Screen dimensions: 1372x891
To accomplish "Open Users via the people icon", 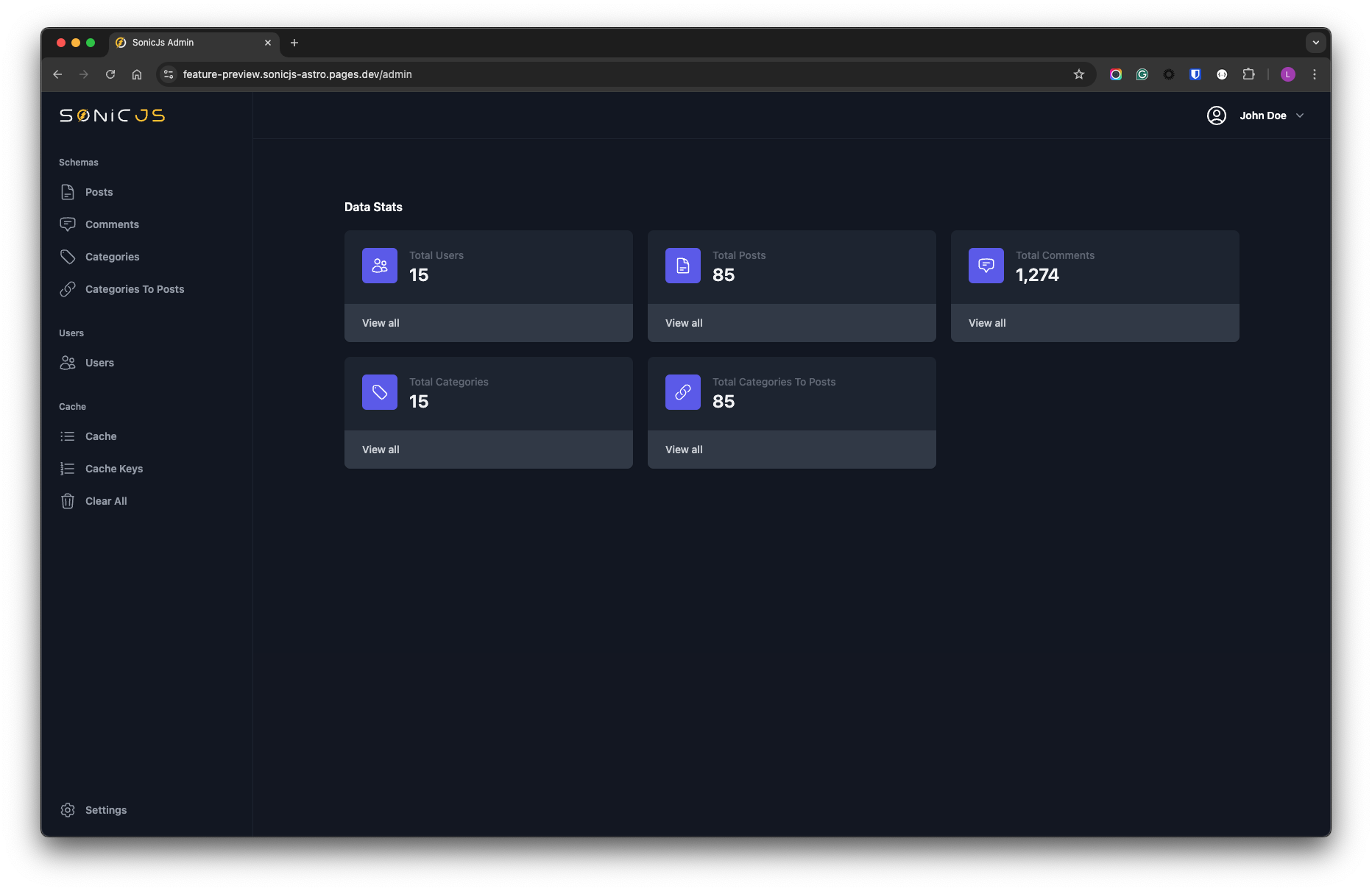I will point(68,362).
